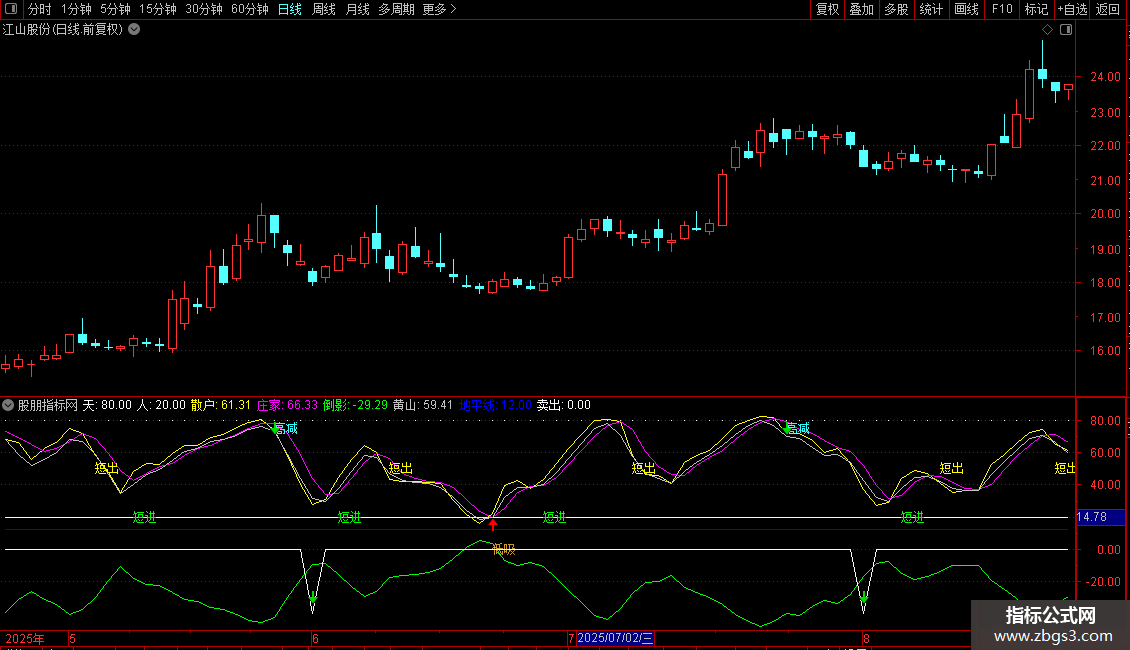Open F10 company information
This screenshot has width=1130, height=650.
(x=1001, y=10)
